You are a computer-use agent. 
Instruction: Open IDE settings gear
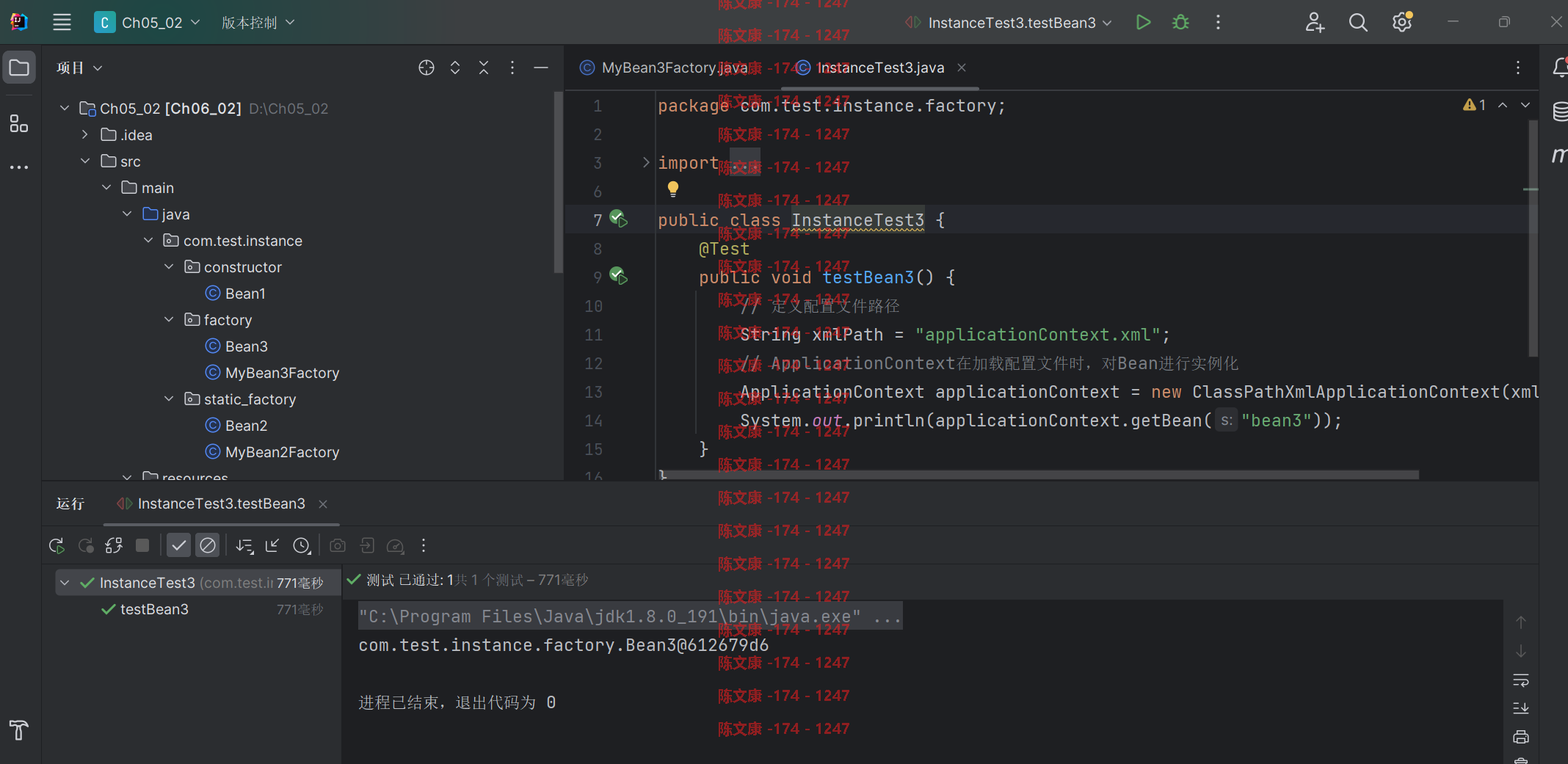pos(1402,22)
